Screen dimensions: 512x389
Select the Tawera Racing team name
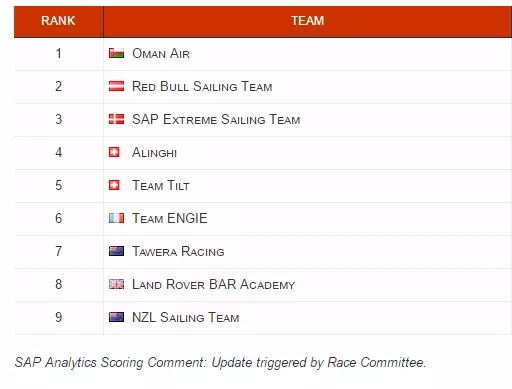(178, 251)
